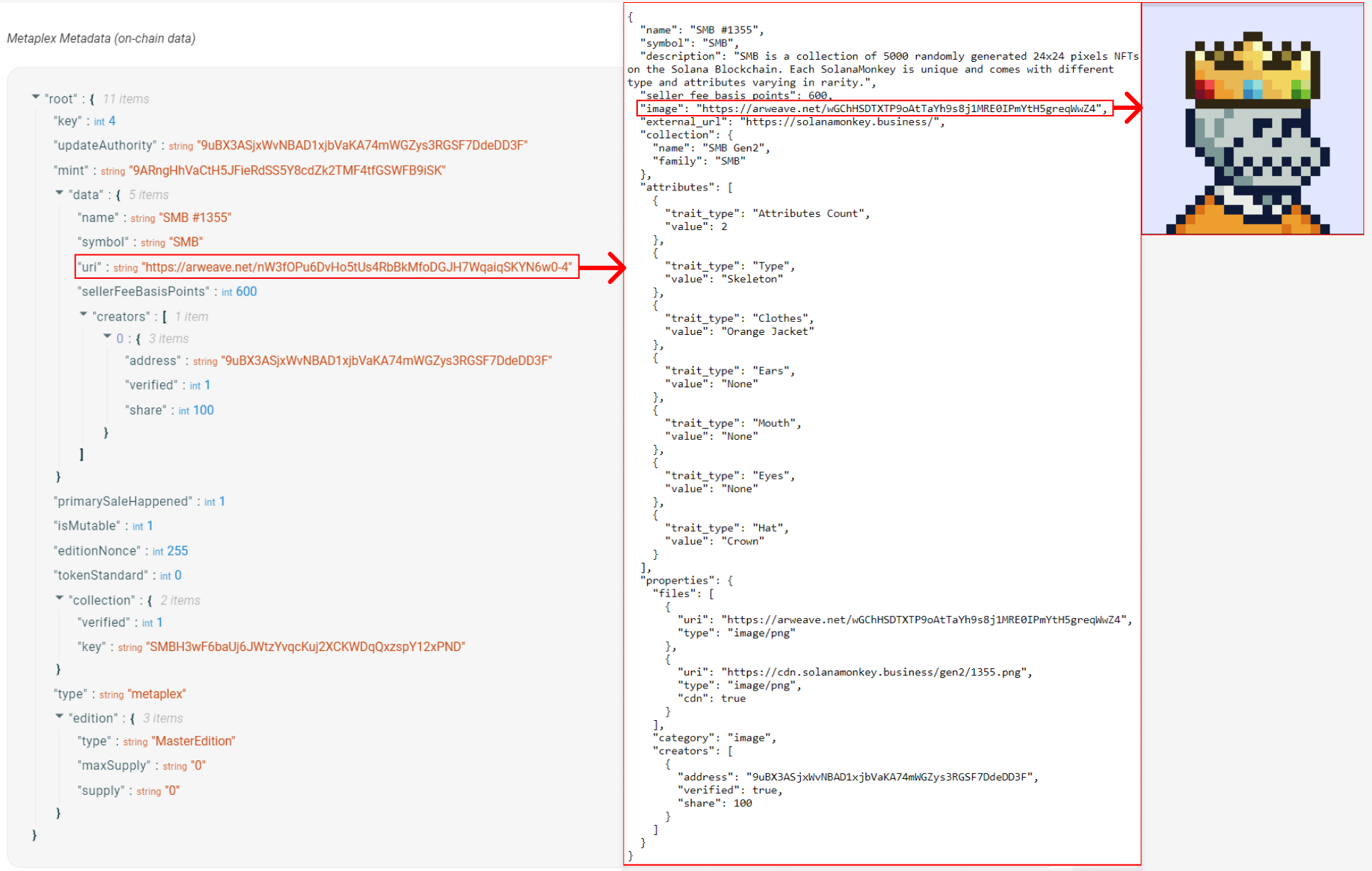The width and height of the screenshot is (1372, 871).
Task: Click the Metaplex Metadata heading text
Action: 101,38
